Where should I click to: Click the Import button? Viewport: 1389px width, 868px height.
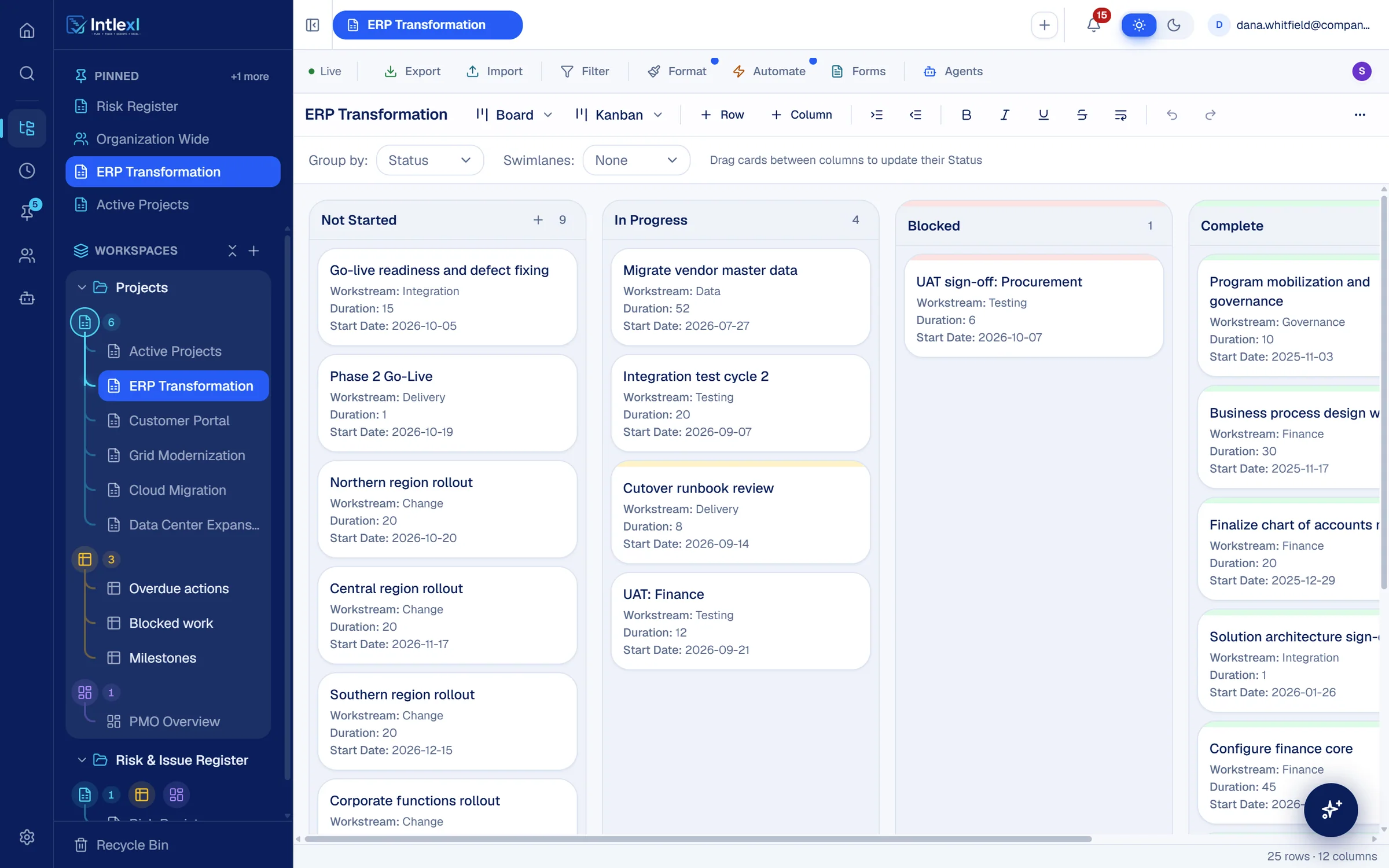(495, 71)
